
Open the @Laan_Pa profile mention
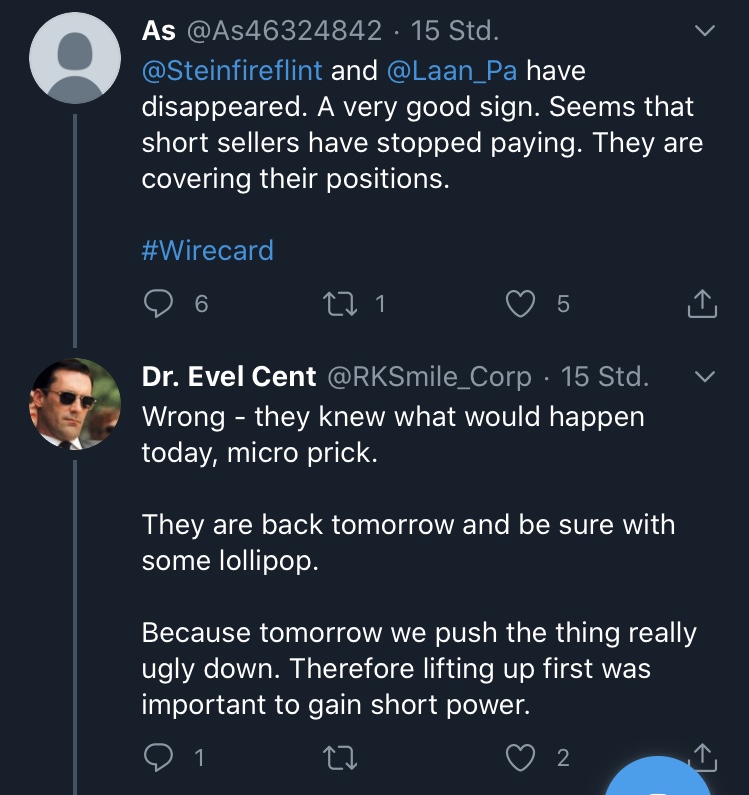pos(451,72)
